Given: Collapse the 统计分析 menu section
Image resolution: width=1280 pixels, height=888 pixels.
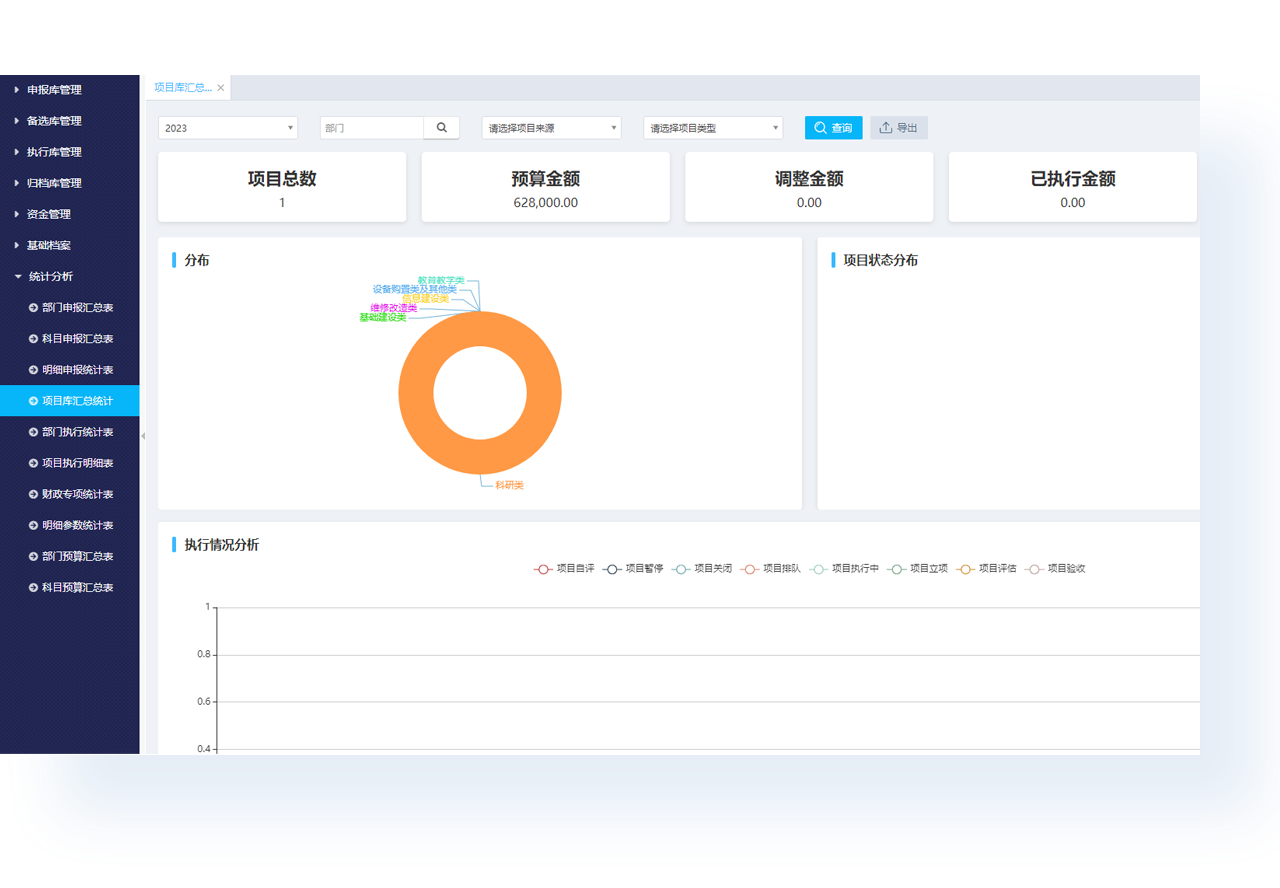Looking at the screenshot, I should (50, 277).
